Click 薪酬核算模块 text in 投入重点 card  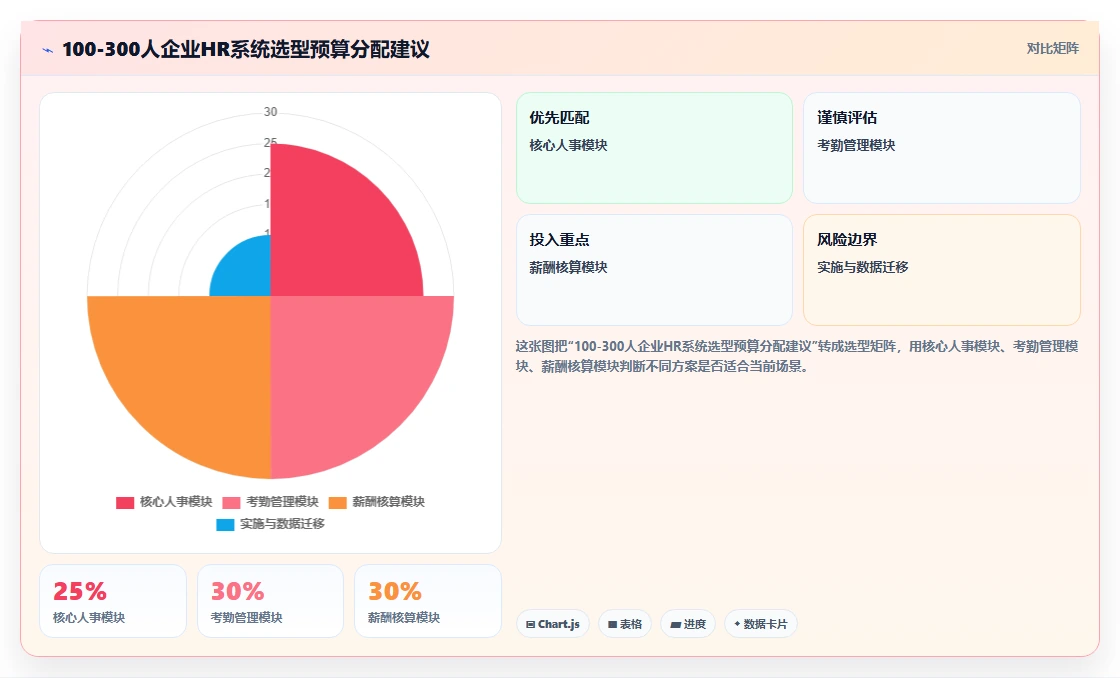tap(569, 268)
